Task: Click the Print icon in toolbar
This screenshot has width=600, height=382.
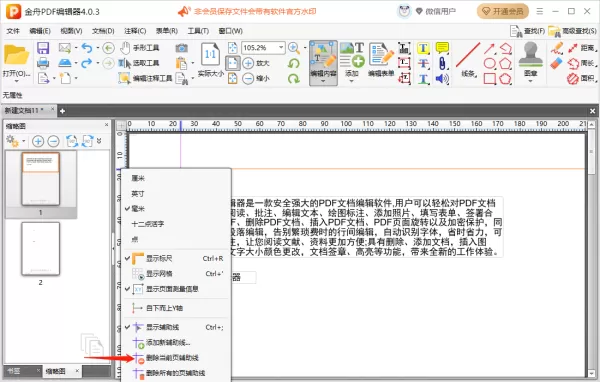Action: click(x=43, y=63)
